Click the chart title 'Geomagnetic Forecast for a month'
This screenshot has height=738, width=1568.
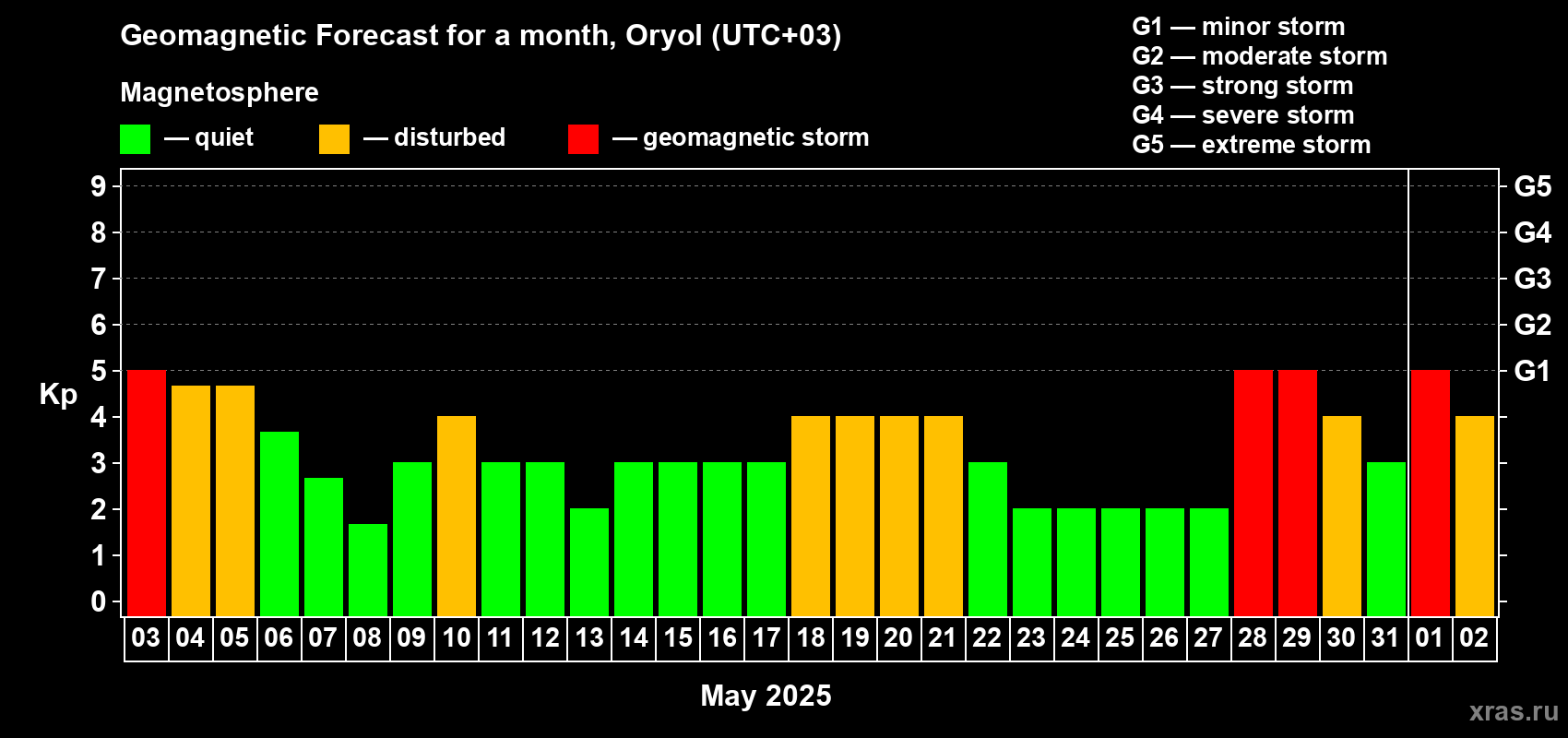(x=368, y=35)
